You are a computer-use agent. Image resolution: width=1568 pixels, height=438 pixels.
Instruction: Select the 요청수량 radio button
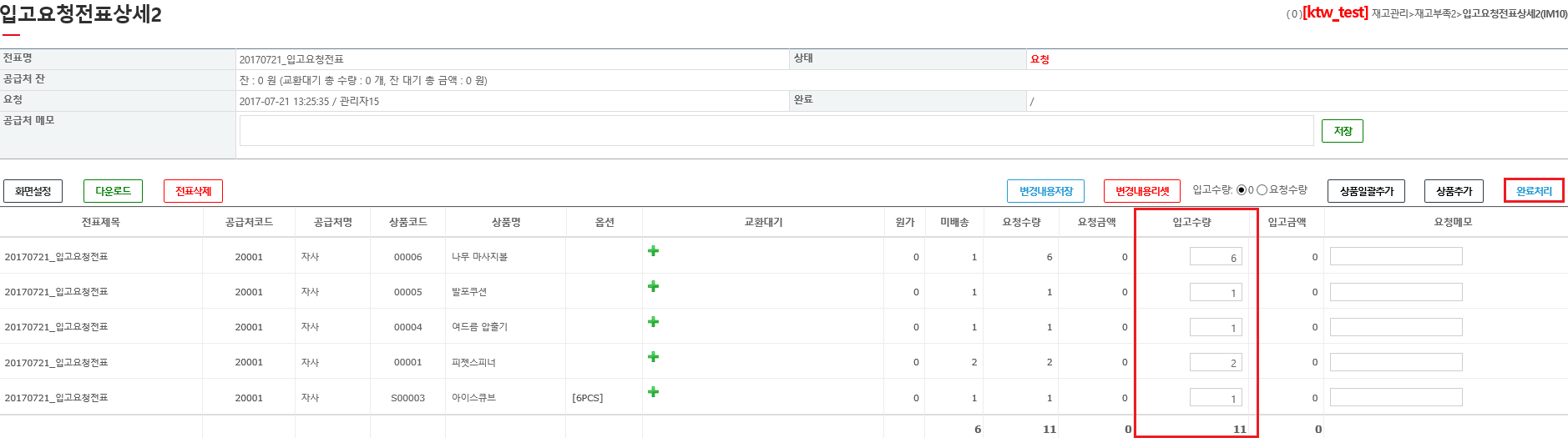(x=1262, y=190)
